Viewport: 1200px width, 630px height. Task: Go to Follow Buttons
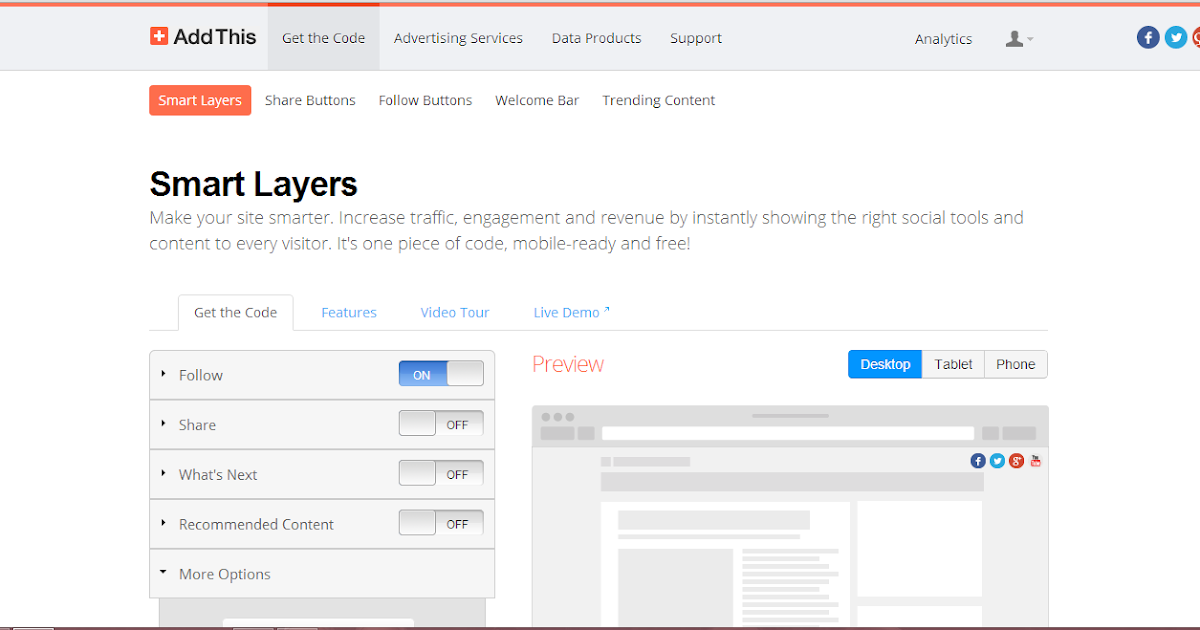click(x=425, y=100)
